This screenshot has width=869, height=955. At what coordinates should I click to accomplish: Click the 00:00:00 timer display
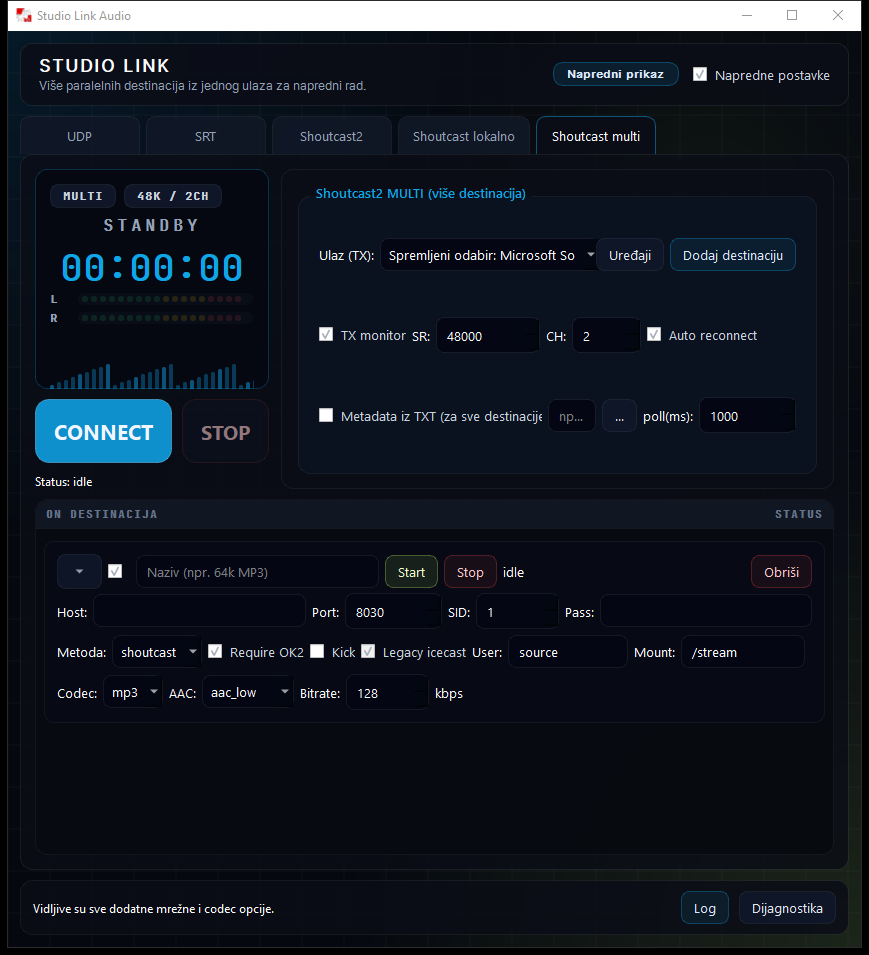[x=152, y=267]
